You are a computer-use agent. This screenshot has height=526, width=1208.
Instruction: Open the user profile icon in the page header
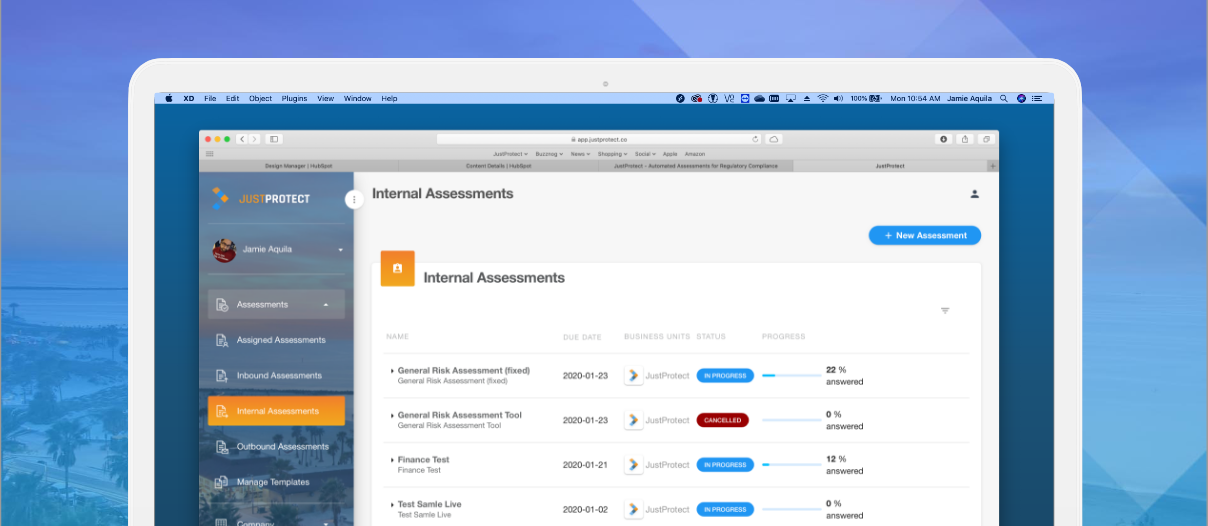pos(975,194)
